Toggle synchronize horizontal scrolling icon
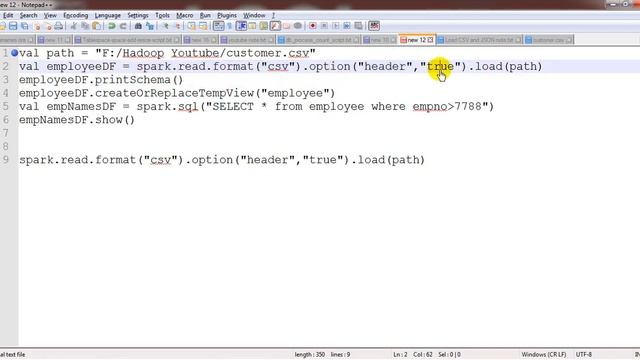Viewport: 640px width, 360px height. (203, 26)
